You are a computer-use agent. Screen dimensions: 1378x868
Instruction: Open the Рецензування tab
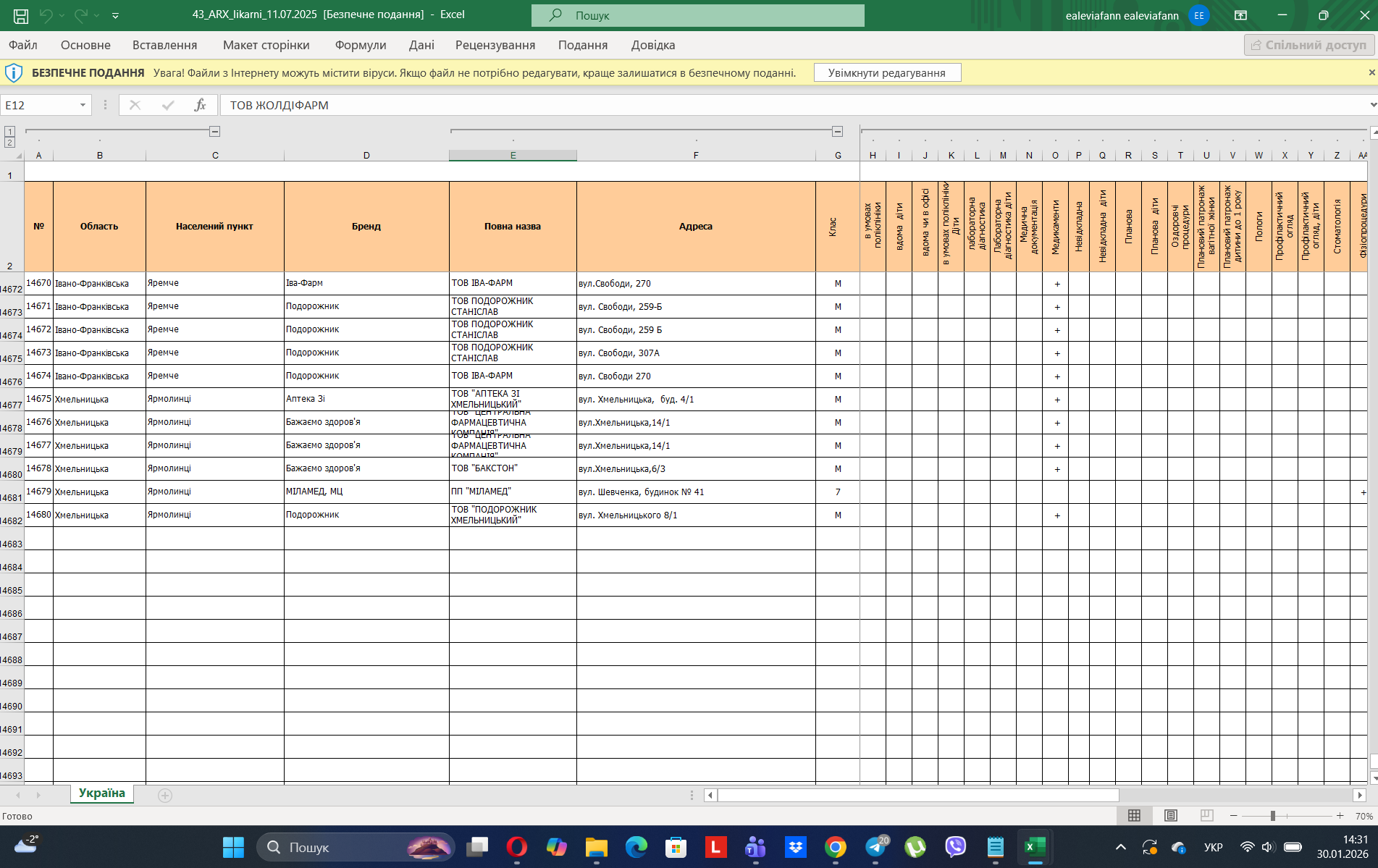(x=495, y=45)
